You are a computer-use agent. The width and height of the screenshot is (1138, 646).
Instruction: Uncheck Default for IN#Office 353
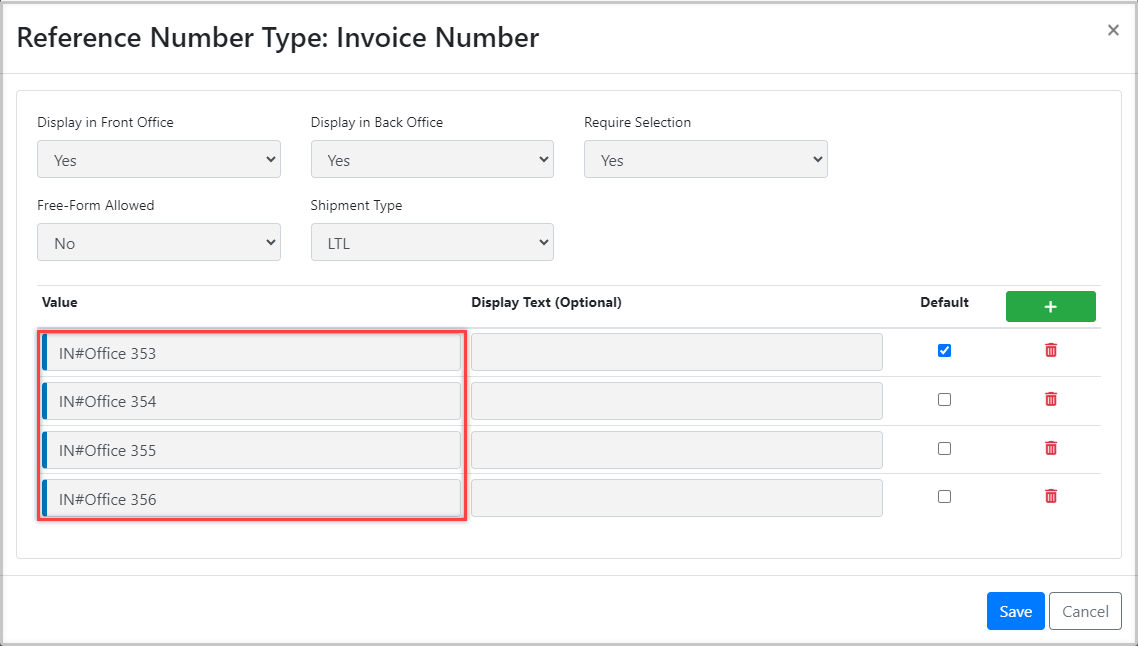944,351
